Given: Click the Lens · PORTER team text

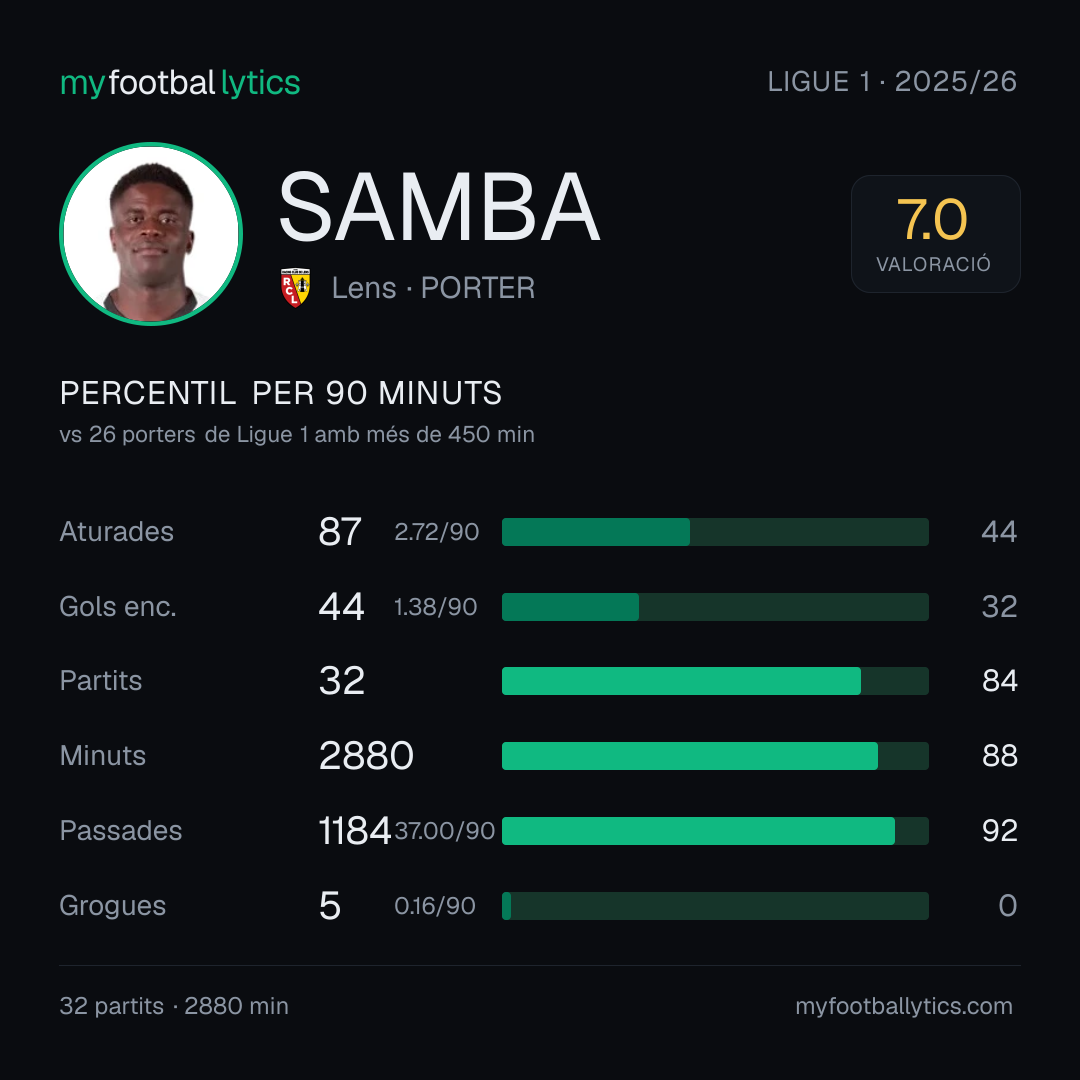Looking at the screenshot, I should pos(433,288).
